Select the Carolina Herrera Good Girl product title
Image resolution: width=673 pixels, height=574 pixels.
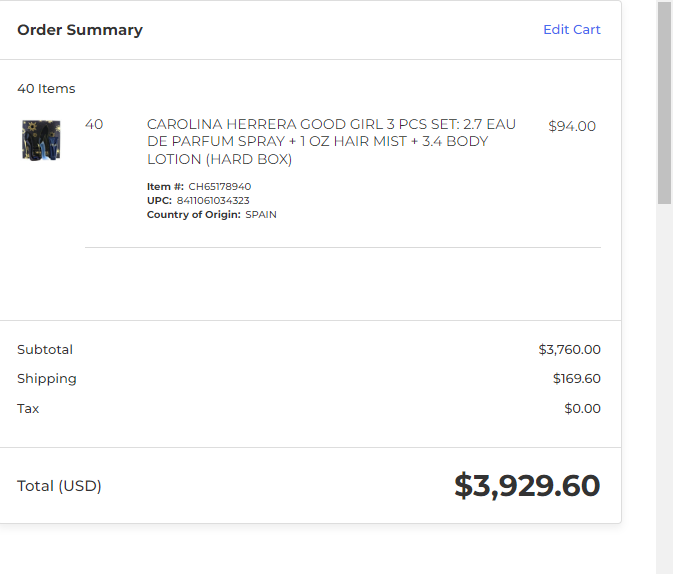(331, 142)
